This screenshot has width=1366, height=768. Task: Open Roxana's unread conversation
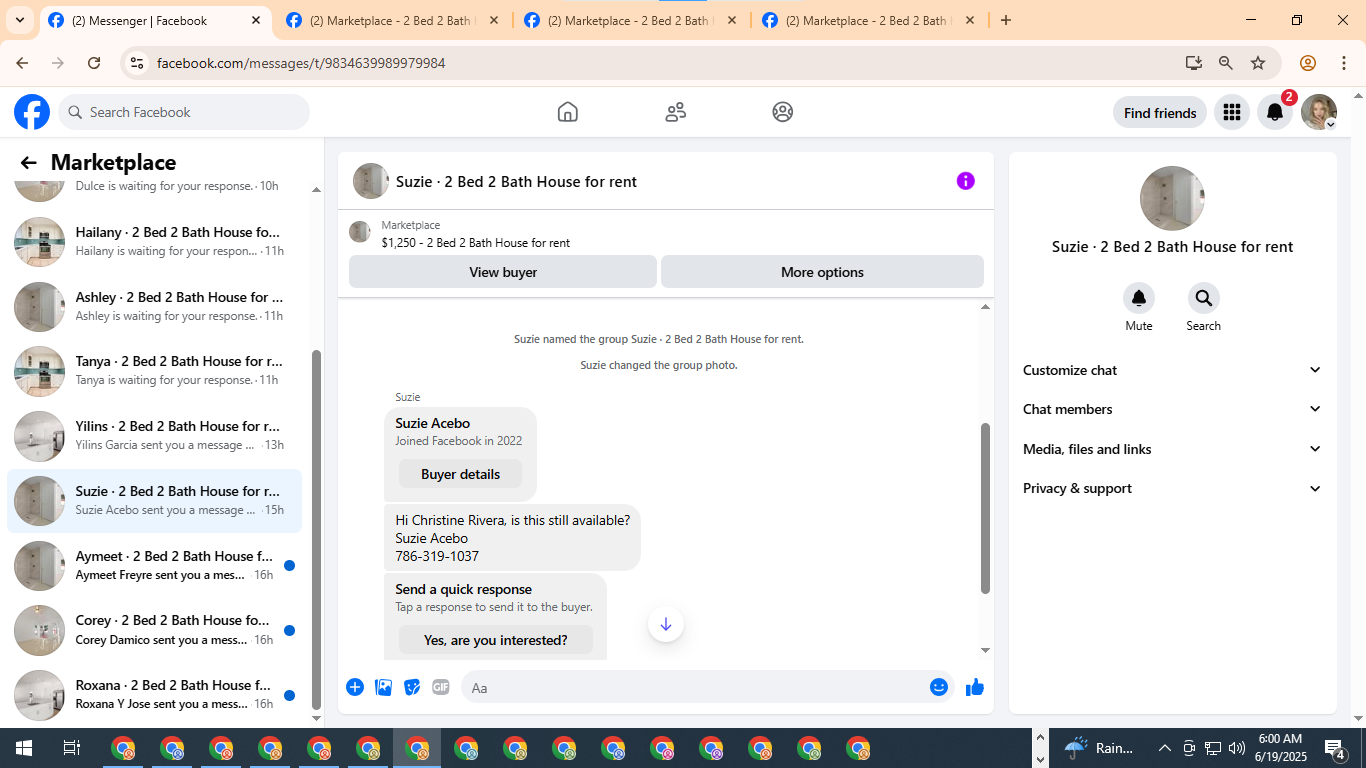click(x=155, y=694)
